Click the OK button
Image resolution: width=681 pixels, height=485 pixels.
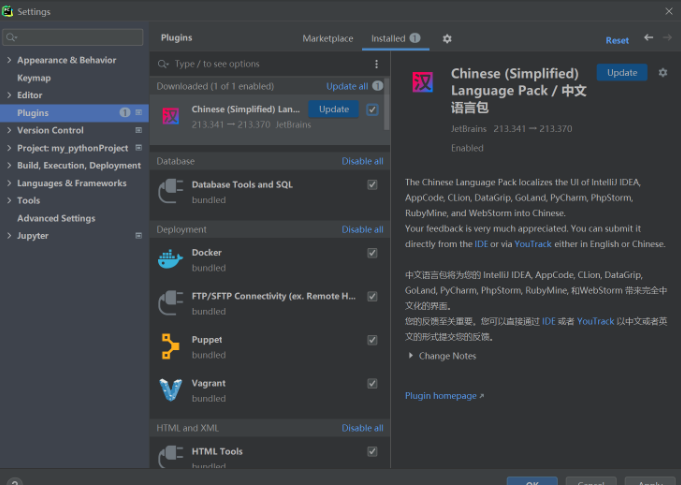532,481
